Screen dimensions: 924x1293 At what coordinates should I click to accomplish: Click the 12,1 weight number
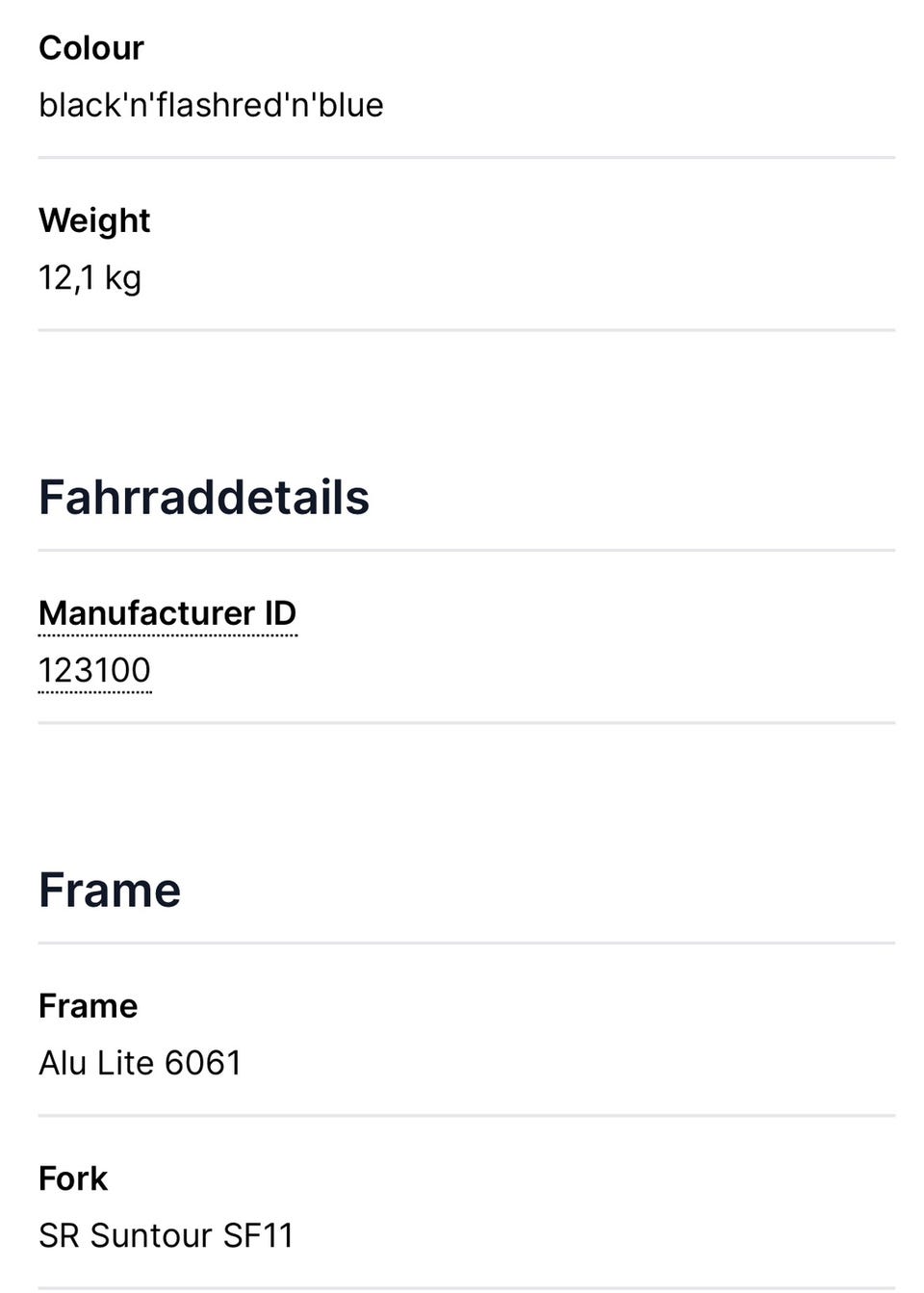pos(66,278)
